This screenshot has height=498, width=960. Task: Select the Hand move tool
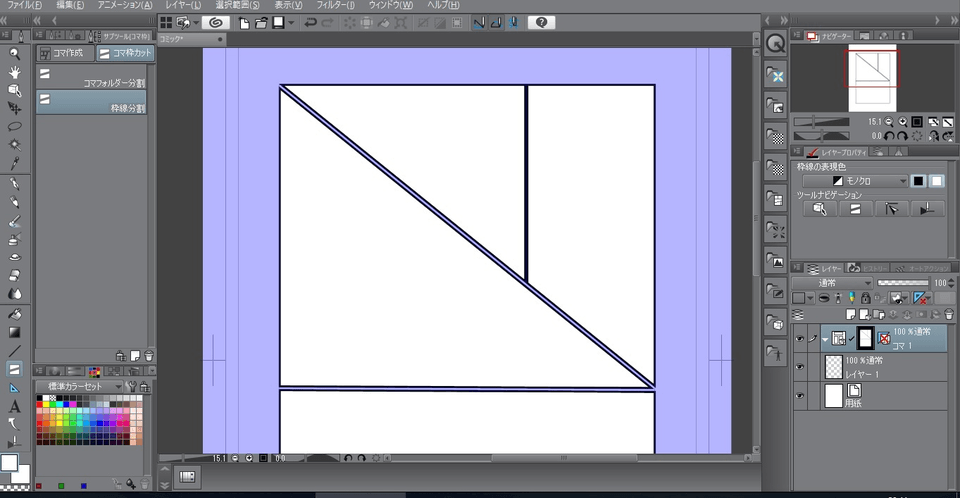(15, 72)
